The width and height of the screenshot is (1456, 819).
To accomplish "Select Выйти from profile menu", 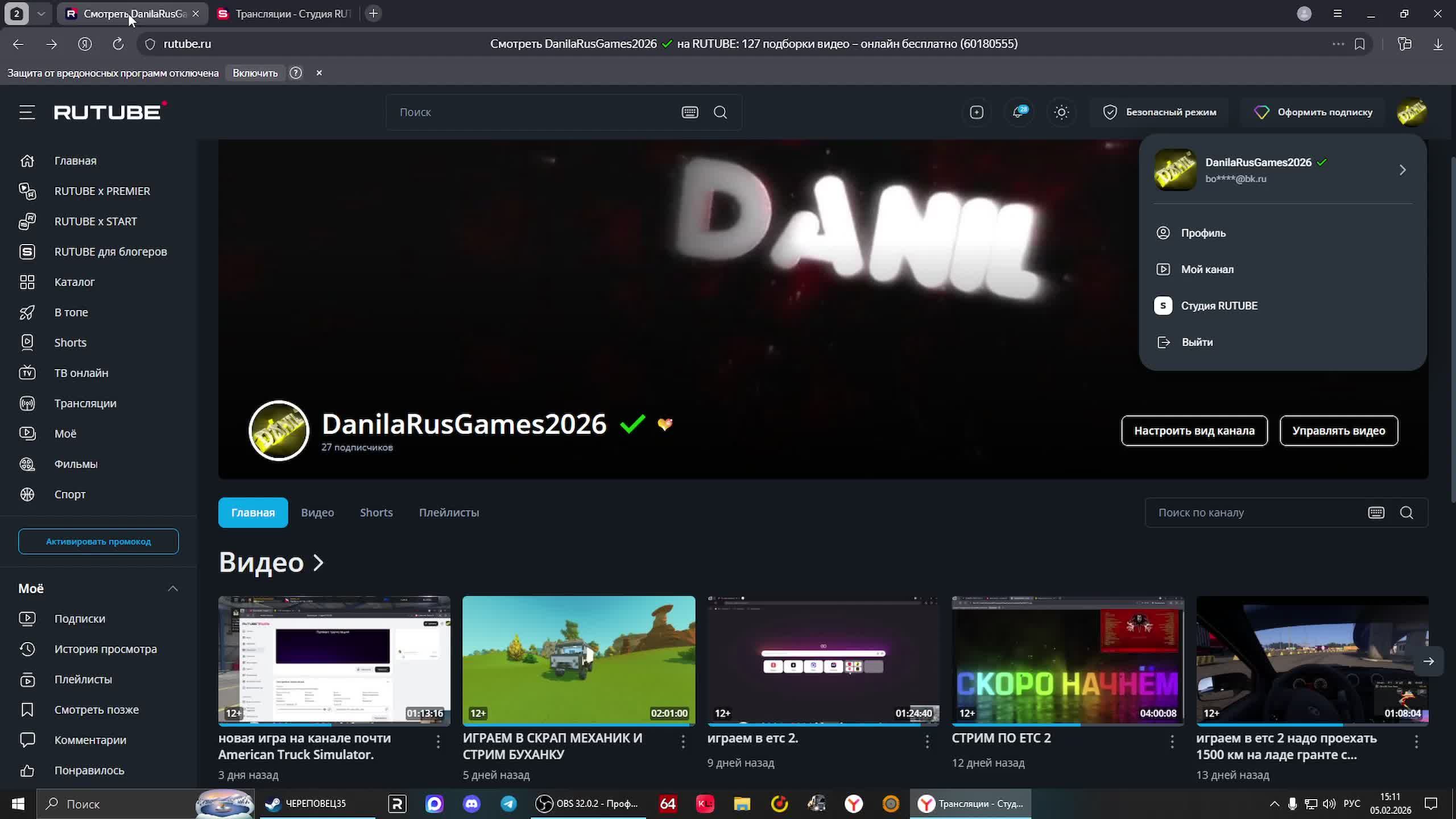I will (x=1197, y=342).
